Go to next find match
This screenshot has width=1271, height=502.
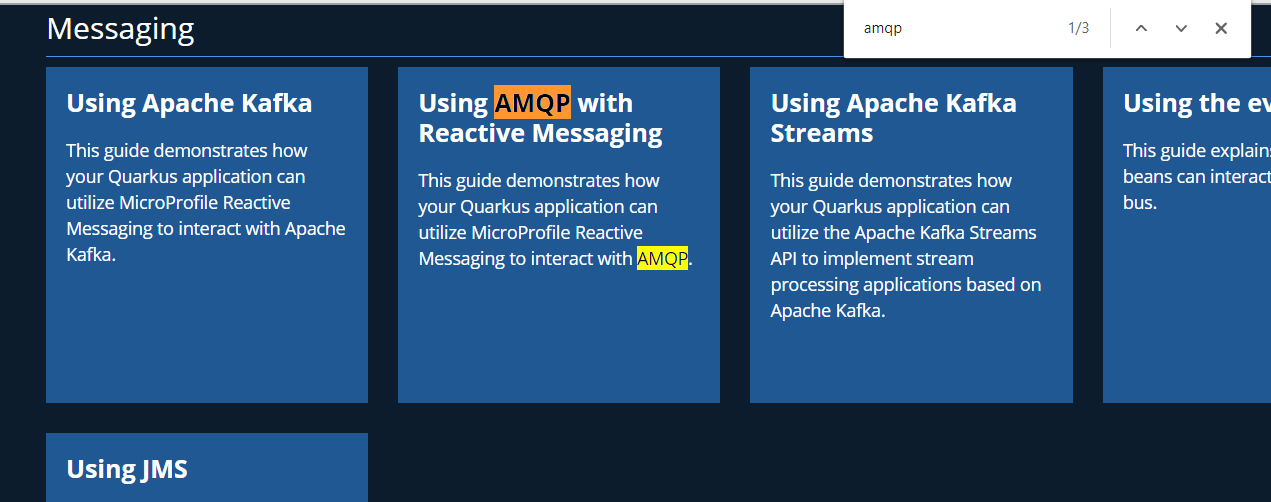pos(1181,28)
